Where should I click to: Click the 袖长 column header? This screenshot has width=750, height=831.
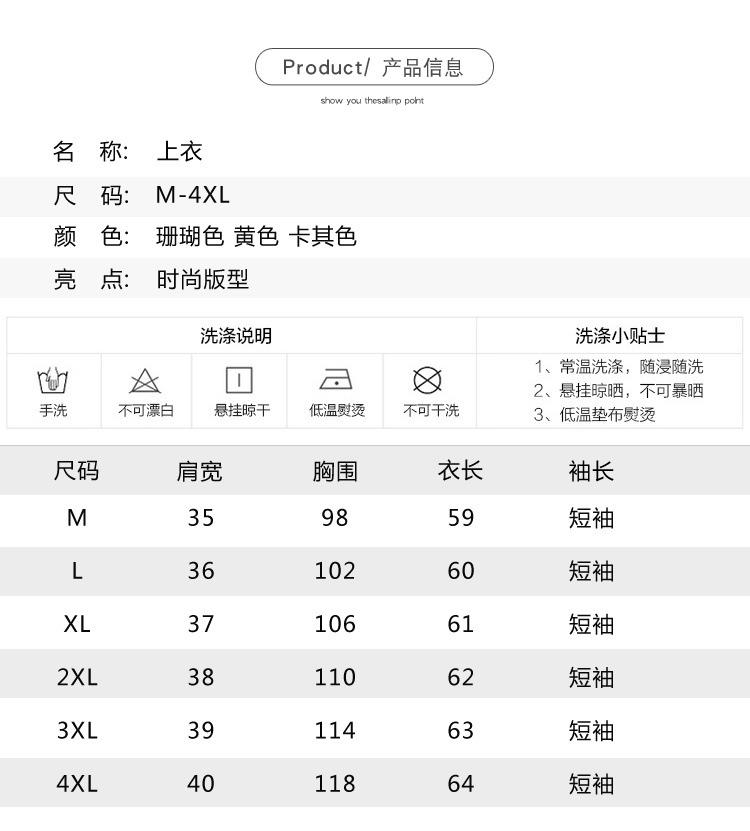(x=591, y=471)
